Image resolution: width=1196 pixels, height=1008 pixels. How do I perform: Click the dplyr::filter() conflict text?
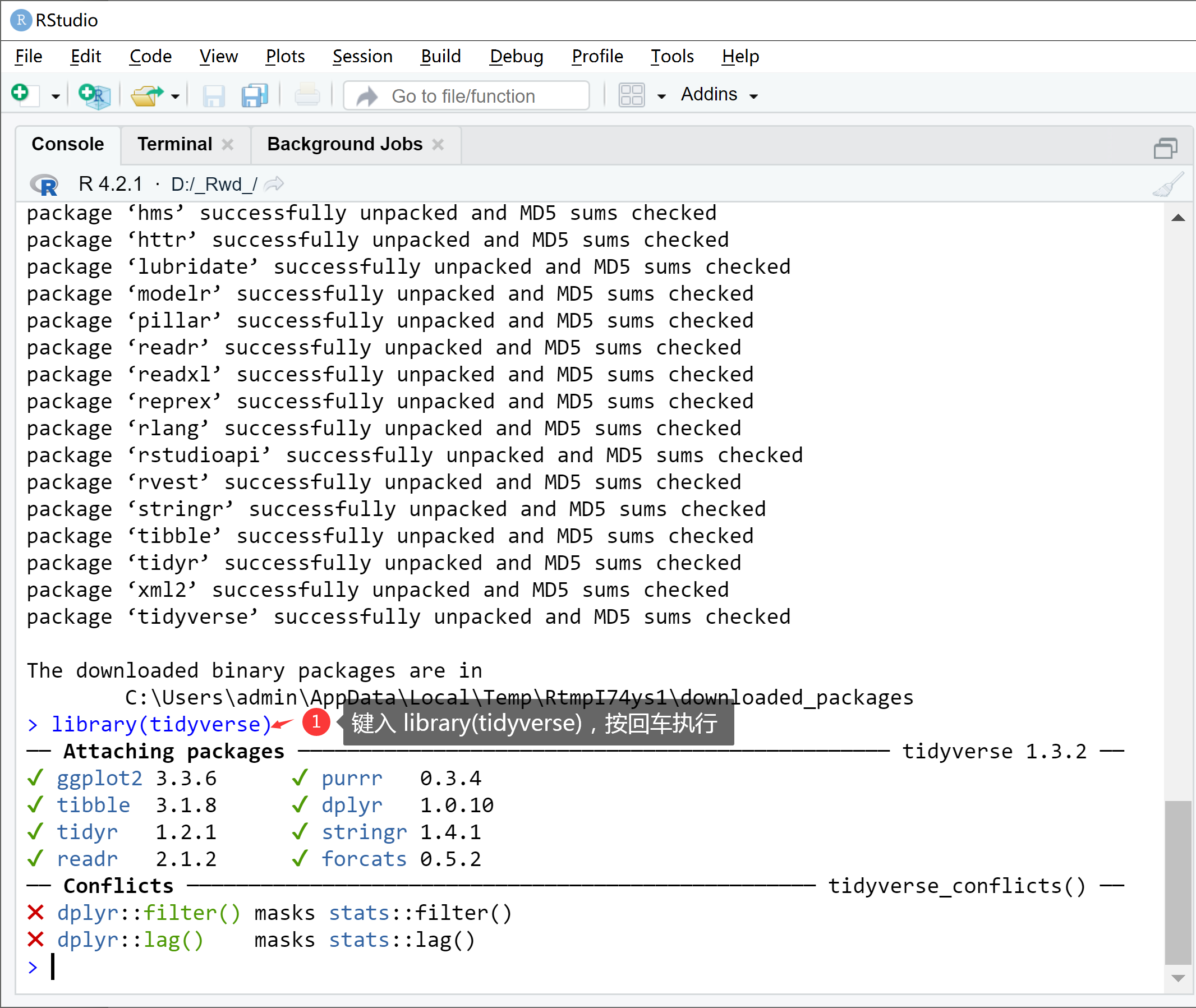click(x=149, y=913)
